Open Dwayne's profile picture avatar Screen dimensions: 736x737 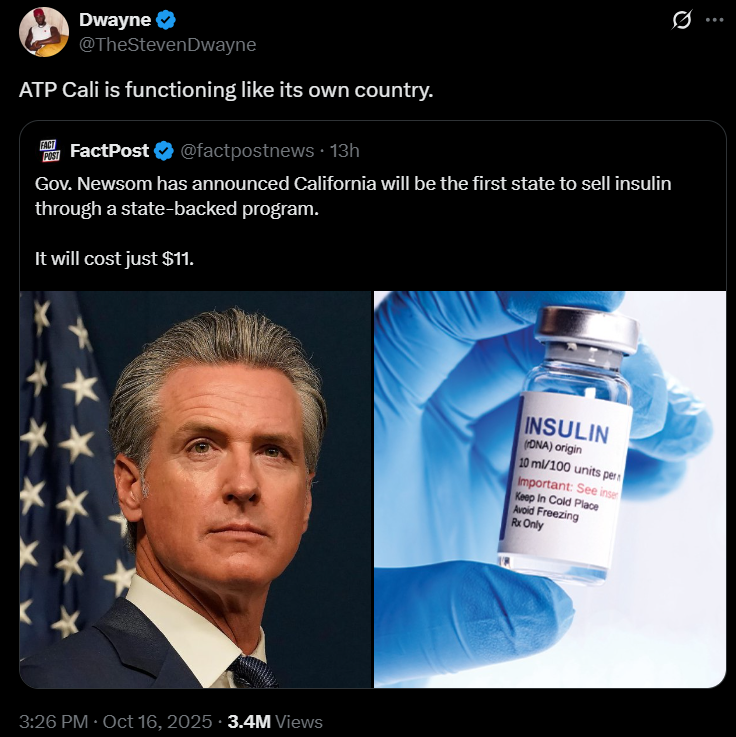[x=44, y=32]
